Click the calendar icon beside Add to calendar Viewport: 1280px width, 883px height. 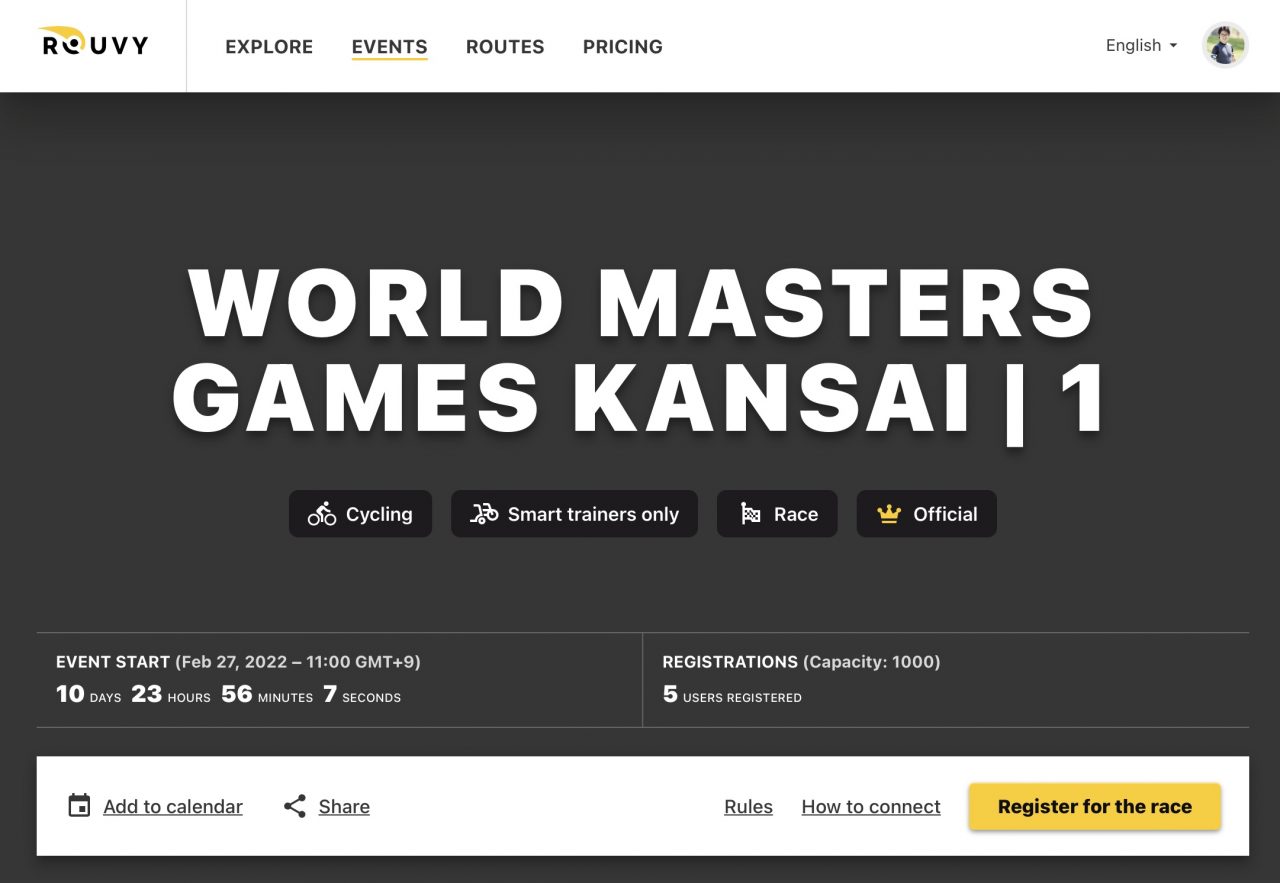click(x=79, y=806)
